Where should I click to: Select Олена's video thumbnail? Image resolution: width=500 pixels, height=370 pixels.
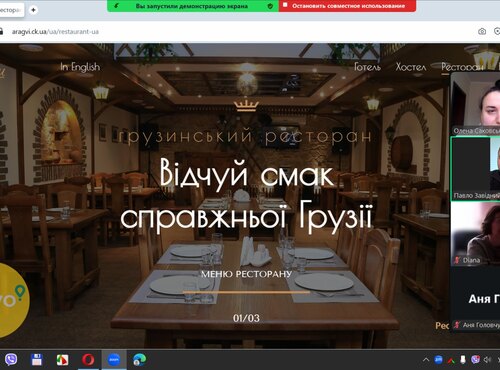click(x=475, y=103)
